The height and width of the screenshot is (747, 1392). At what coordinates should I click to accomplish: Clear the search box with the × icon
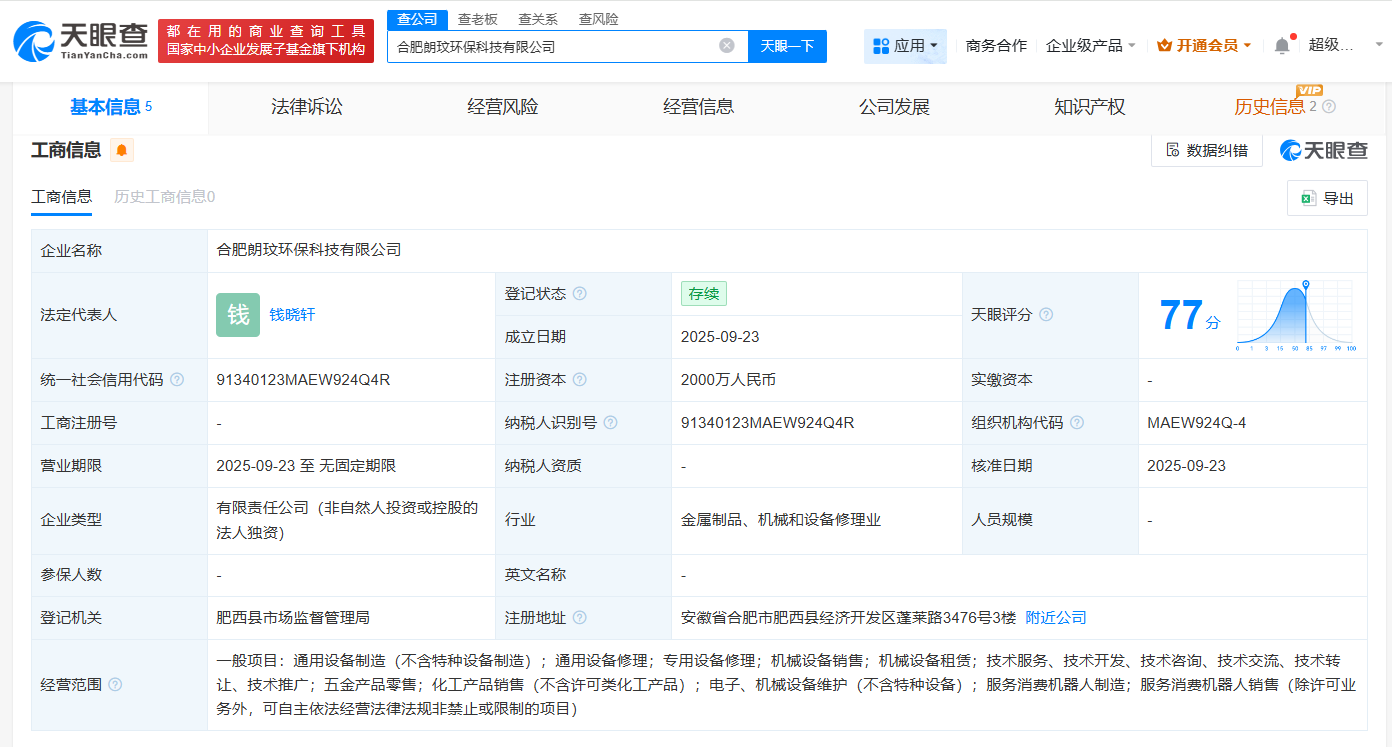(726, 46)
